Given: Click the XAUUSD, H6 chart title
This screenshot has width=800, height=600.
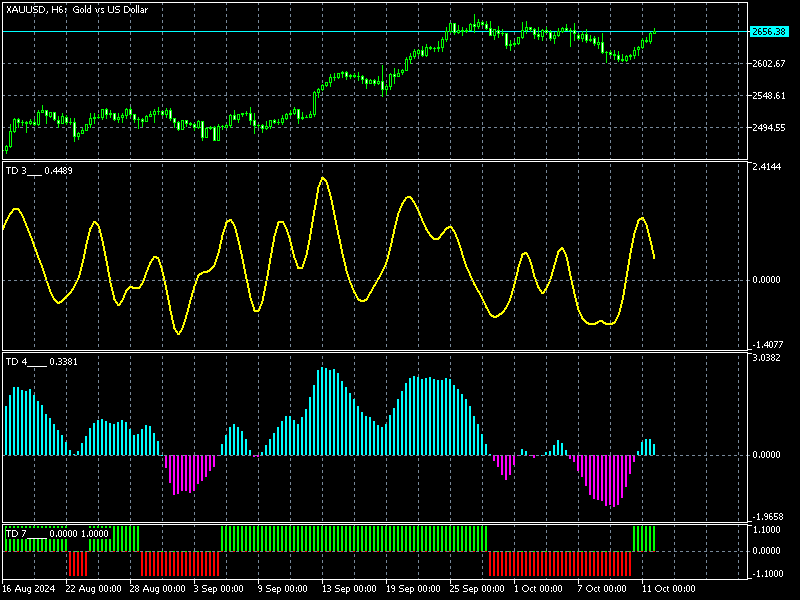Looking at the screenshot, I should [77, 10].
